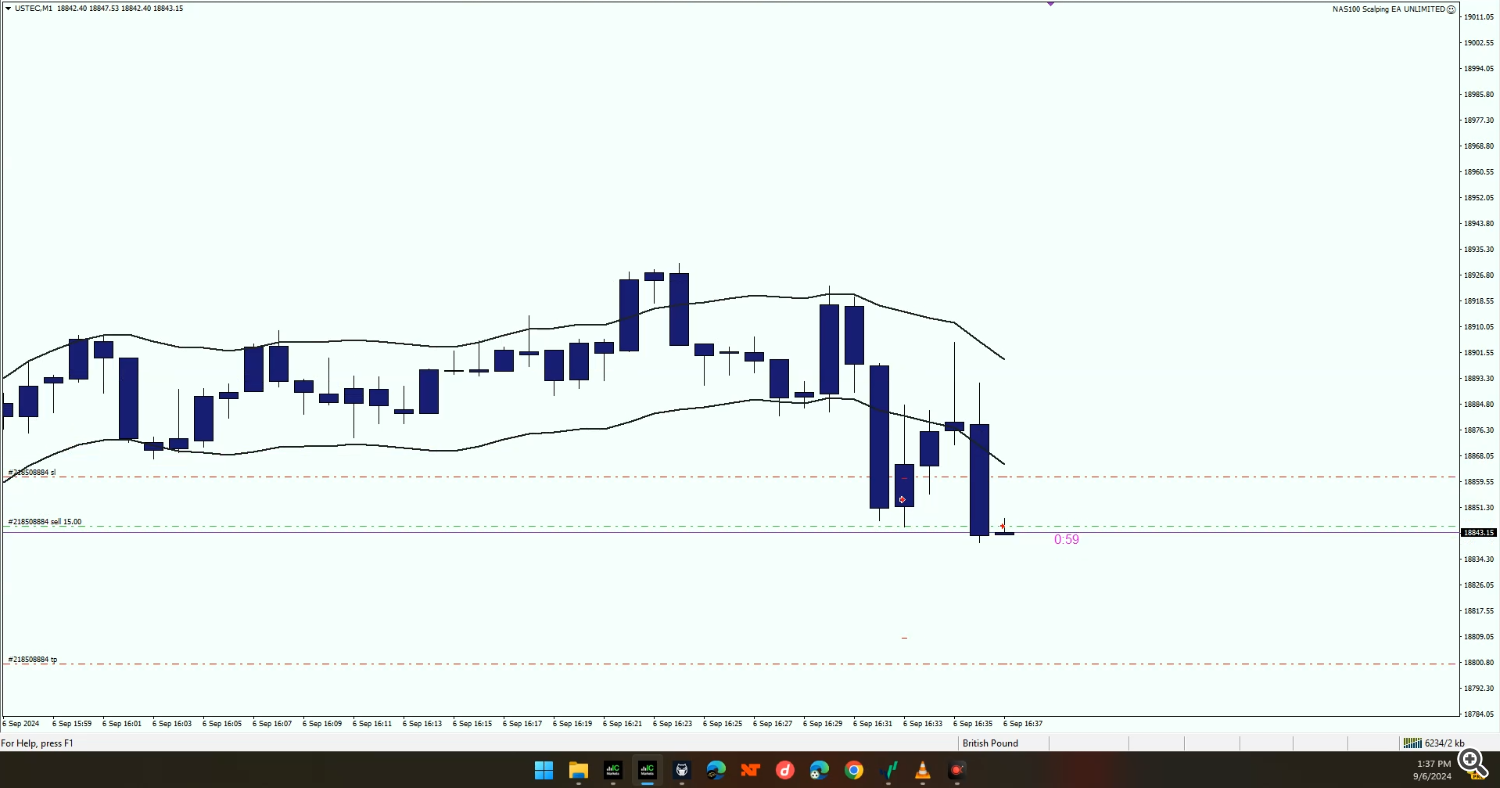The width and height of the screenshot is (1500, 788).
Task: Click the tall bearish candle at 16:35
Action: pyautogui.click(x=979, y=480)
